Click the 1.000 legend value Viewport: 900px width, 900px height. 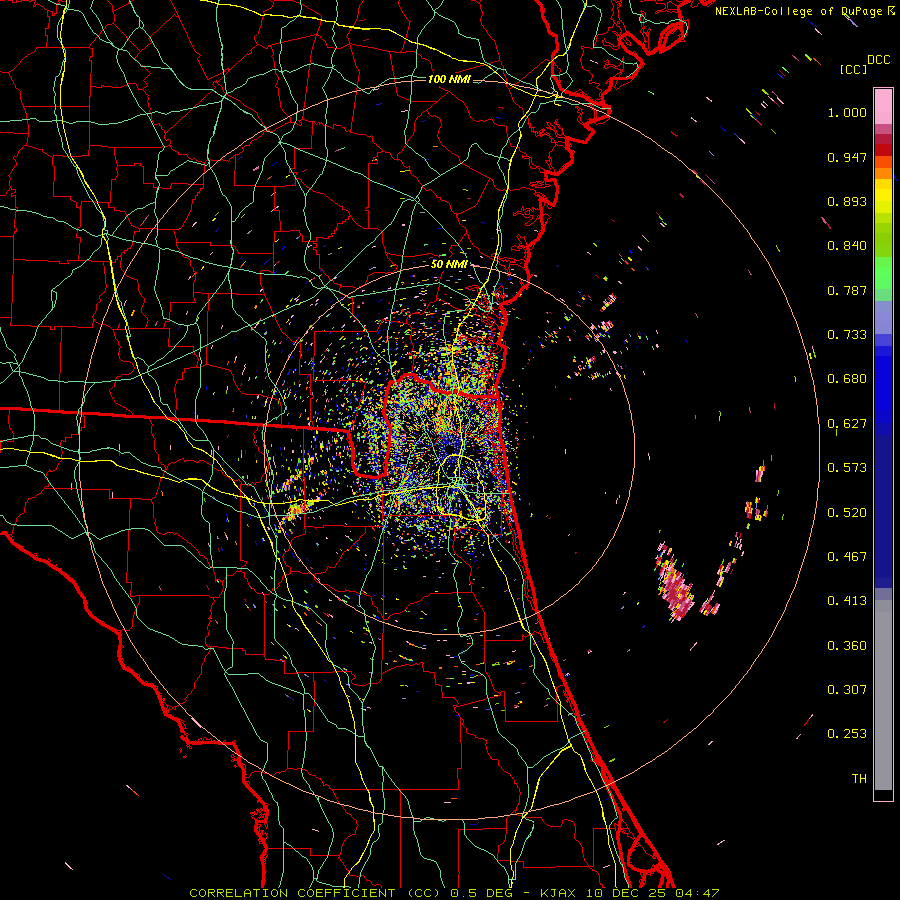click(x=847, y=112)
